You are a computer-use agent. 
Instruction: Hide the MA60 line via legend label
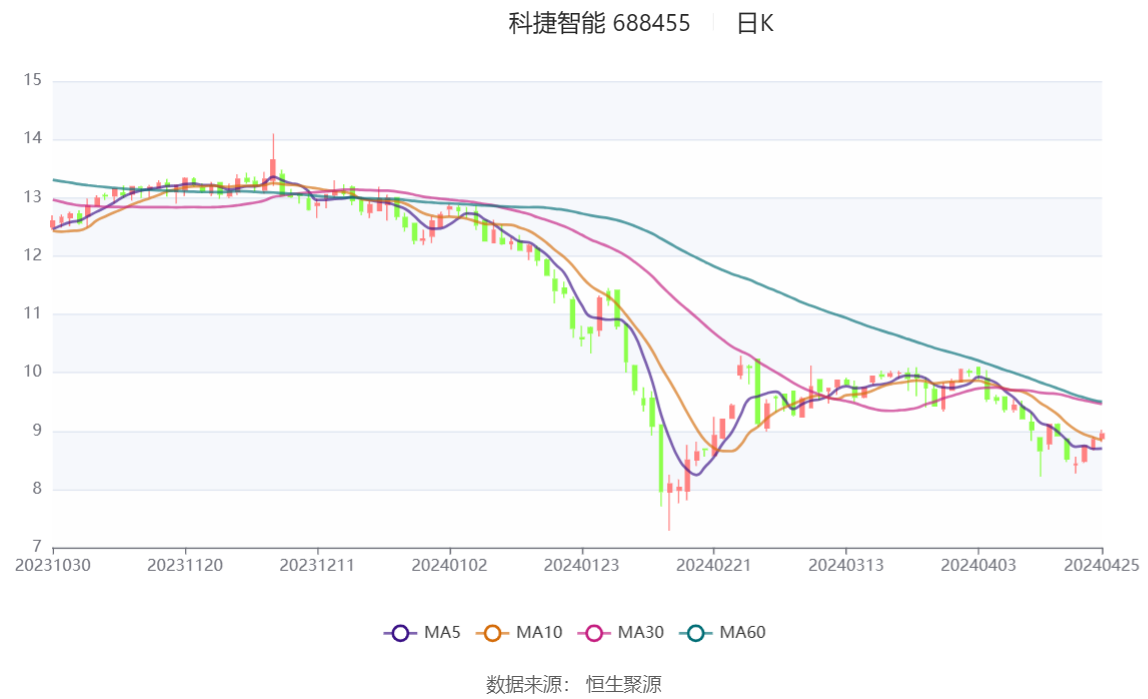pos(742,632)
